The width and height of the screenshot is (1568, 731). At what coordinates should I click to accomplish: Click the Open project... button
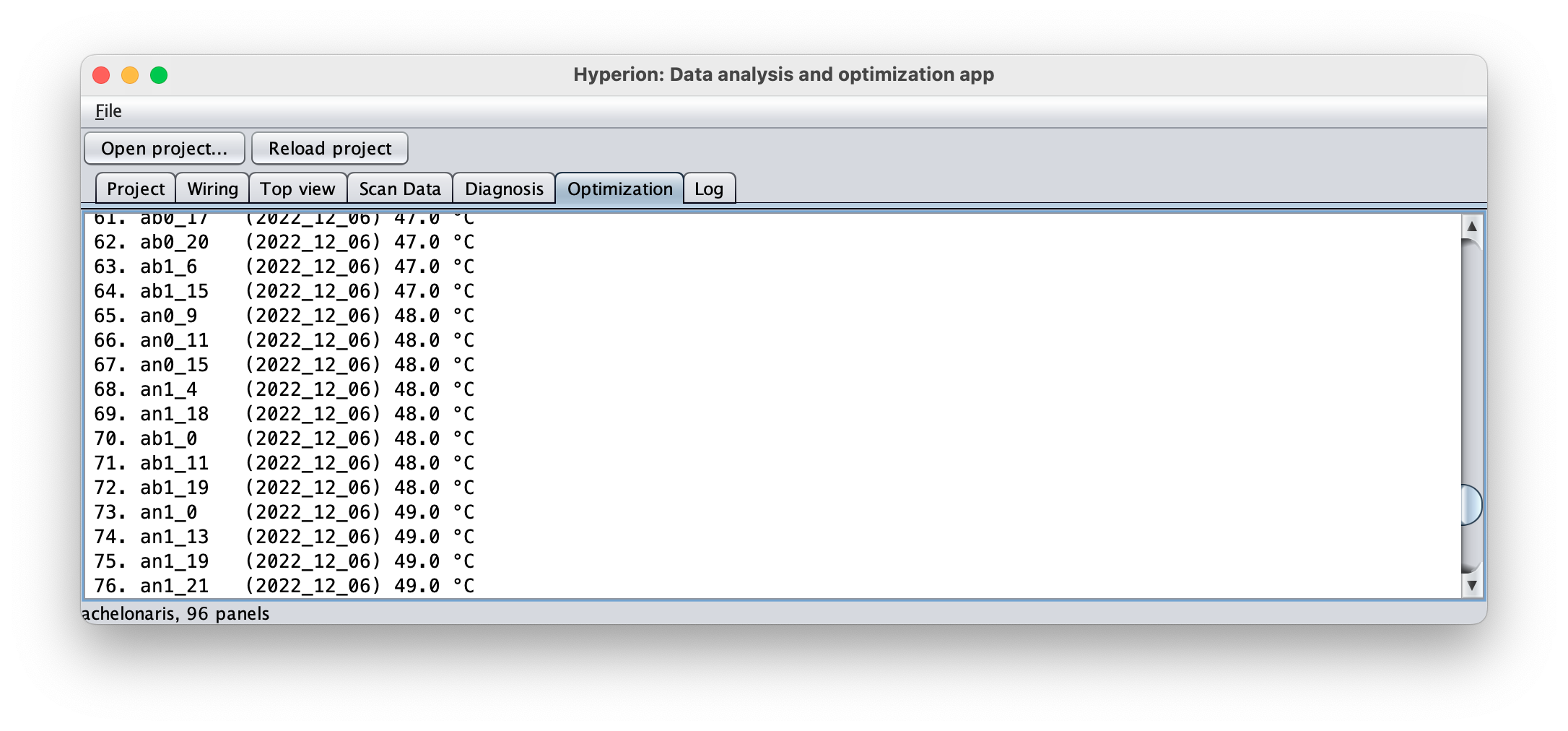[165, 149]
